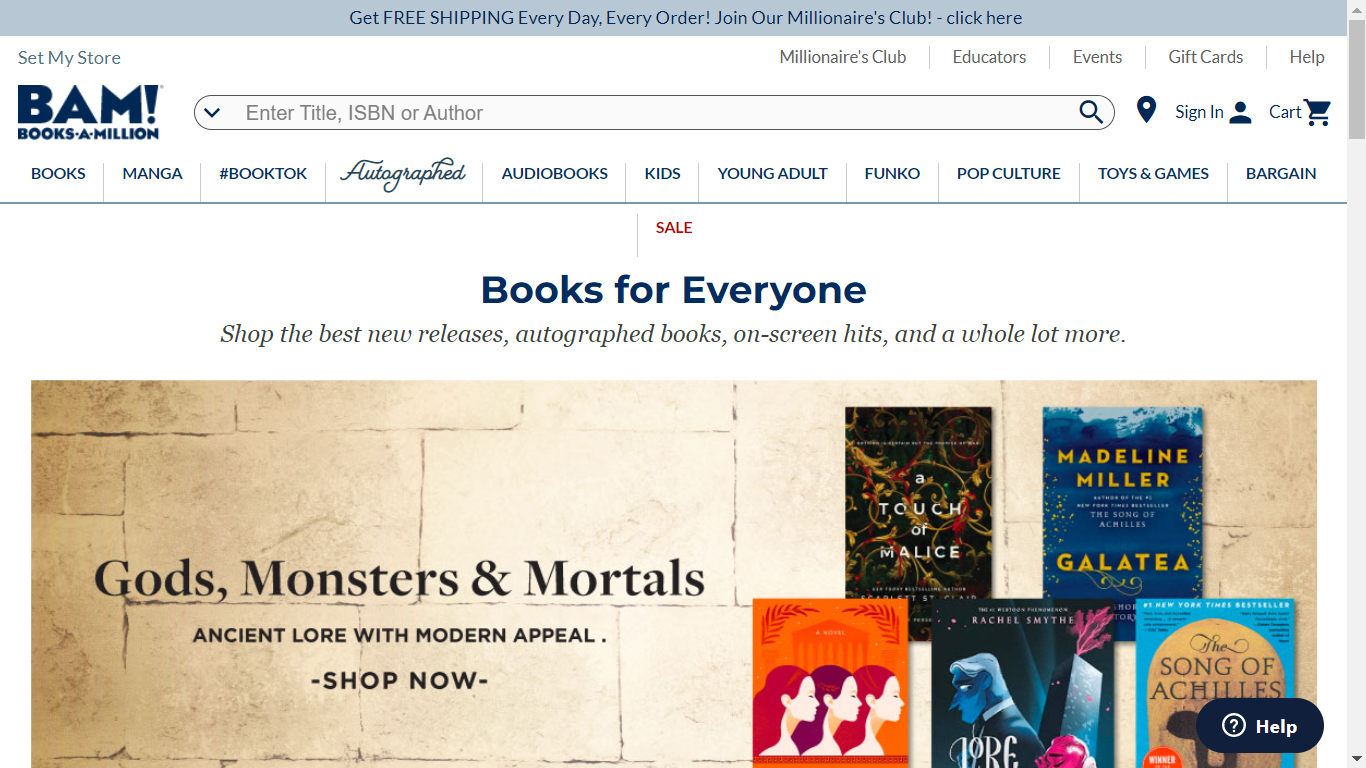Click Set My Store link
This screenshot has height=768, width=1366.
click(x=69, y=58)
